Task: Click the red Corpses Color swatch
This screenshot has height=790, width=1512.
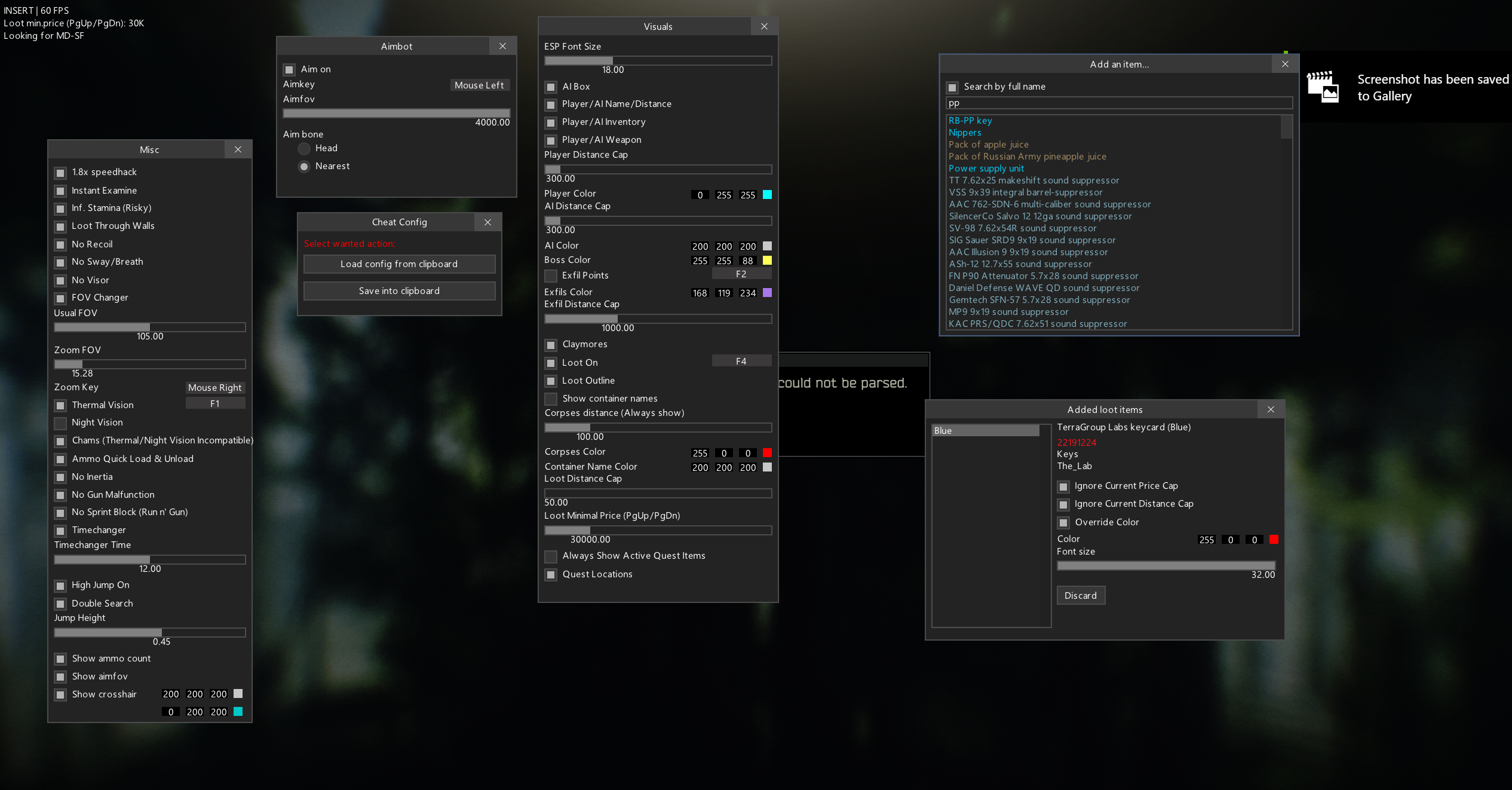Action: pos(768,453)
